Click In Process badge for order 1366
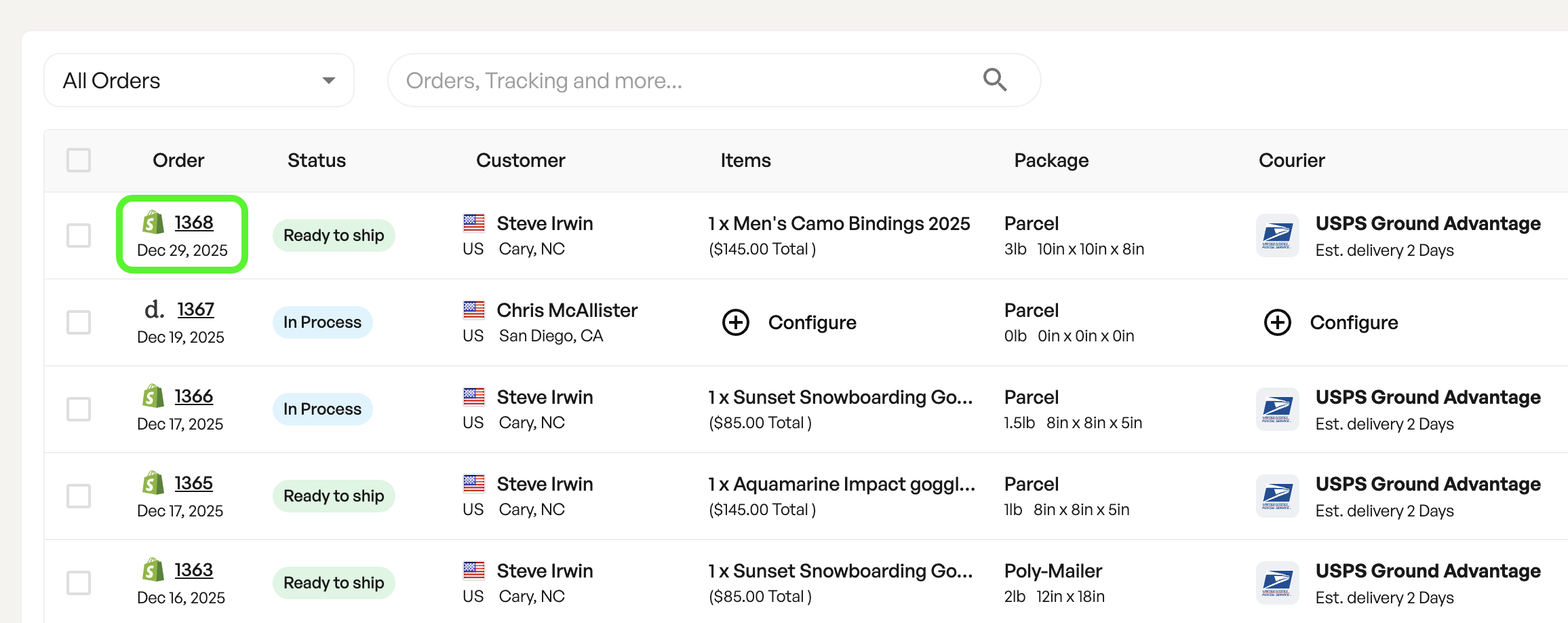 pyautogui.click(x=322, y=409)
